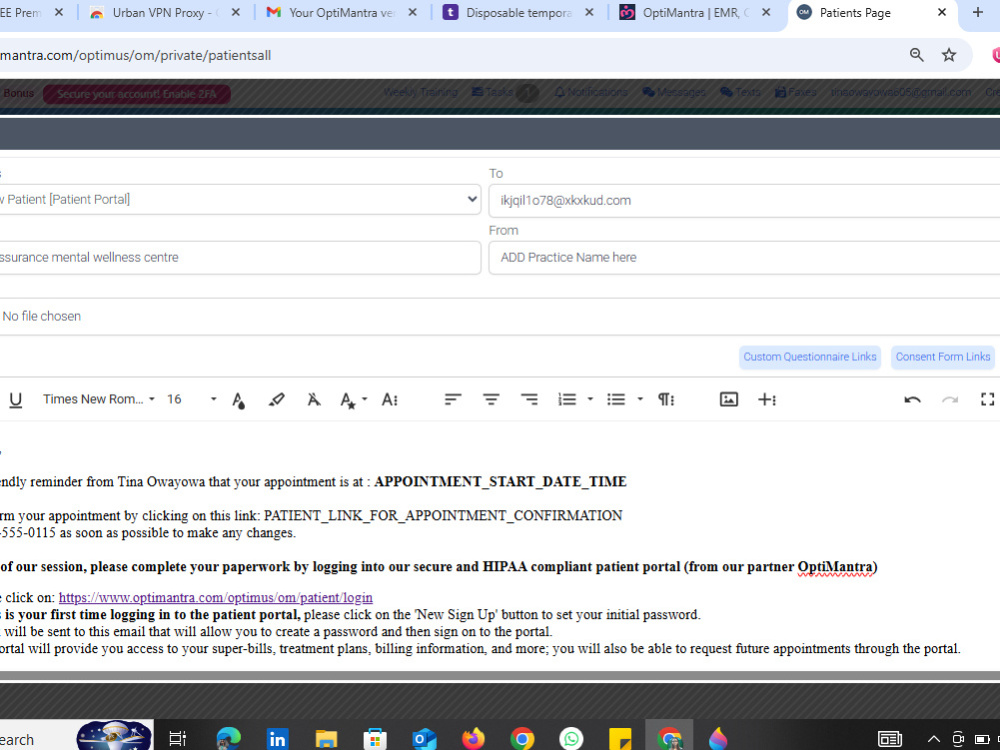Open Outlook from the taskbar
Screen dimensions: 1000x750
tap(424, 739)
